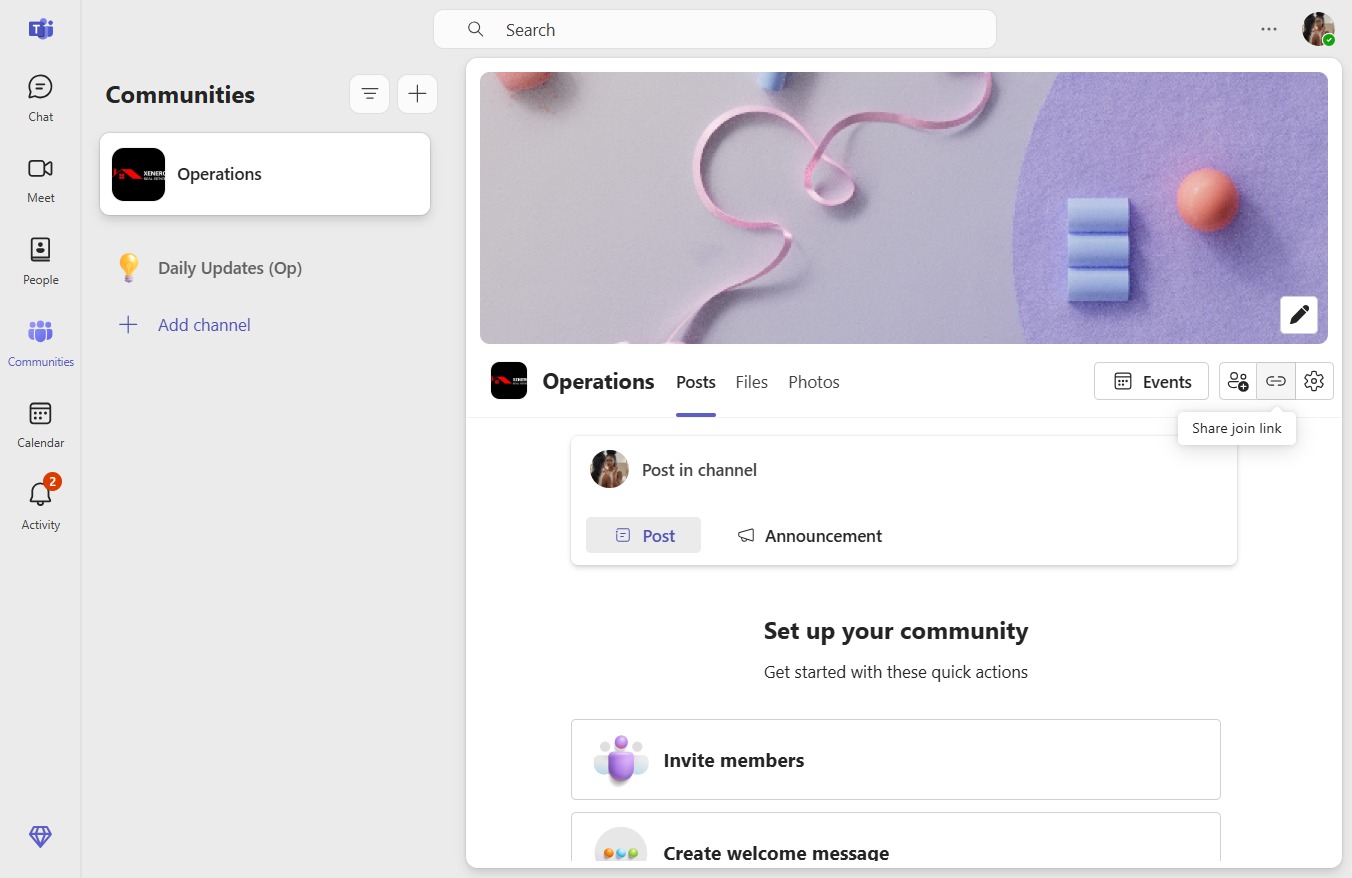Image resolution: width=1352 pixels, height=878 pixels.
Task: Open the Events button
Action: pos(1151,381)
